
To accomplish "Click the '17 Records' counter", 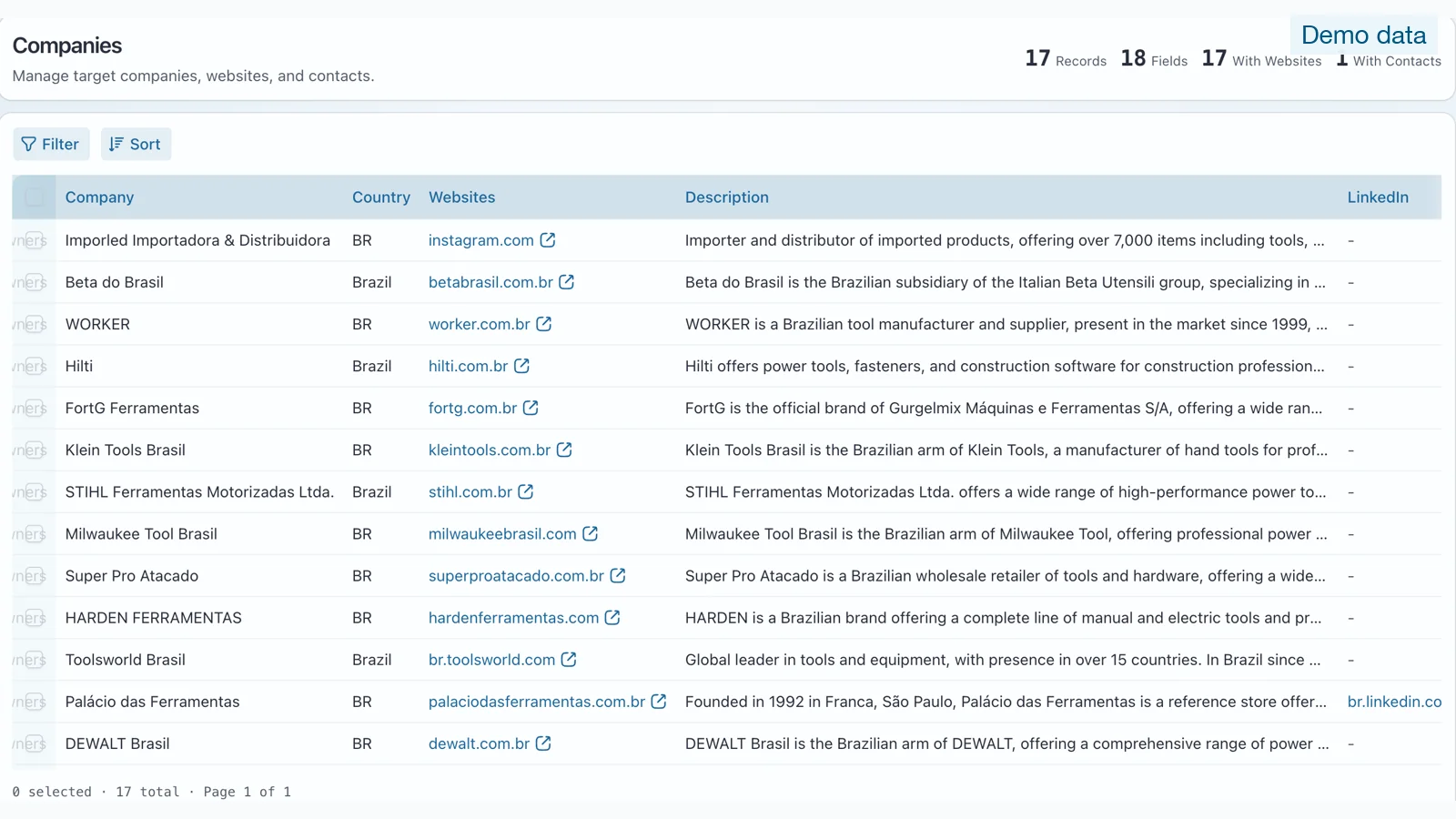I will [x=1066, y=59].
